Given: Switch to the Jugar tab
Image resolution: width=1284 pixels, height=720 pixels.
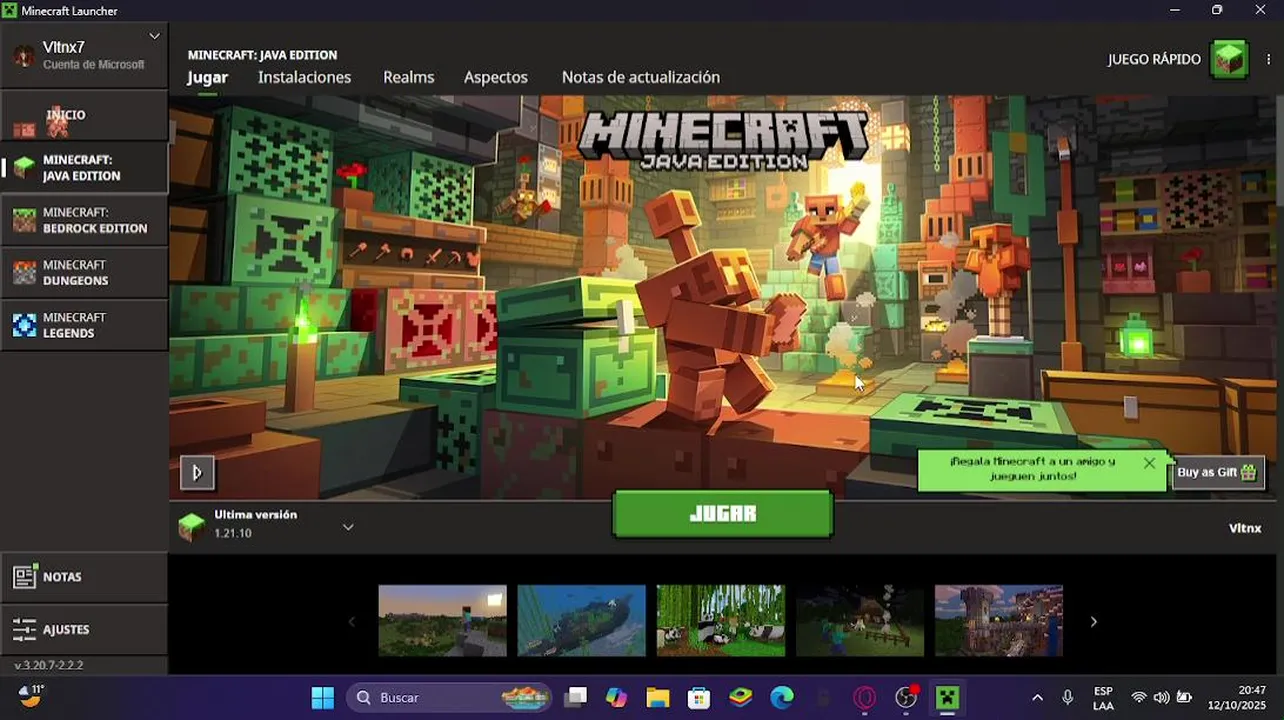Looking at the screenshot, I should (x=208, y=77).
